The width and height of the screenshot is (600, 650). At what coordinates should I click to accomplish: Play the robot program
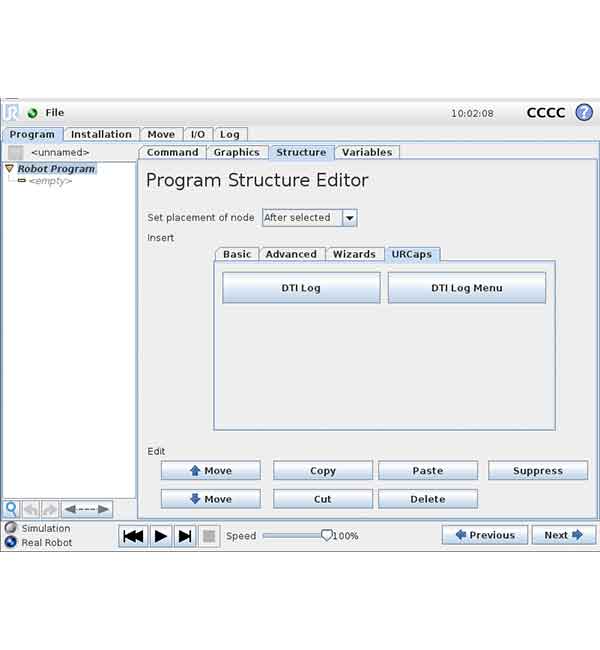[x=160, y=536]
